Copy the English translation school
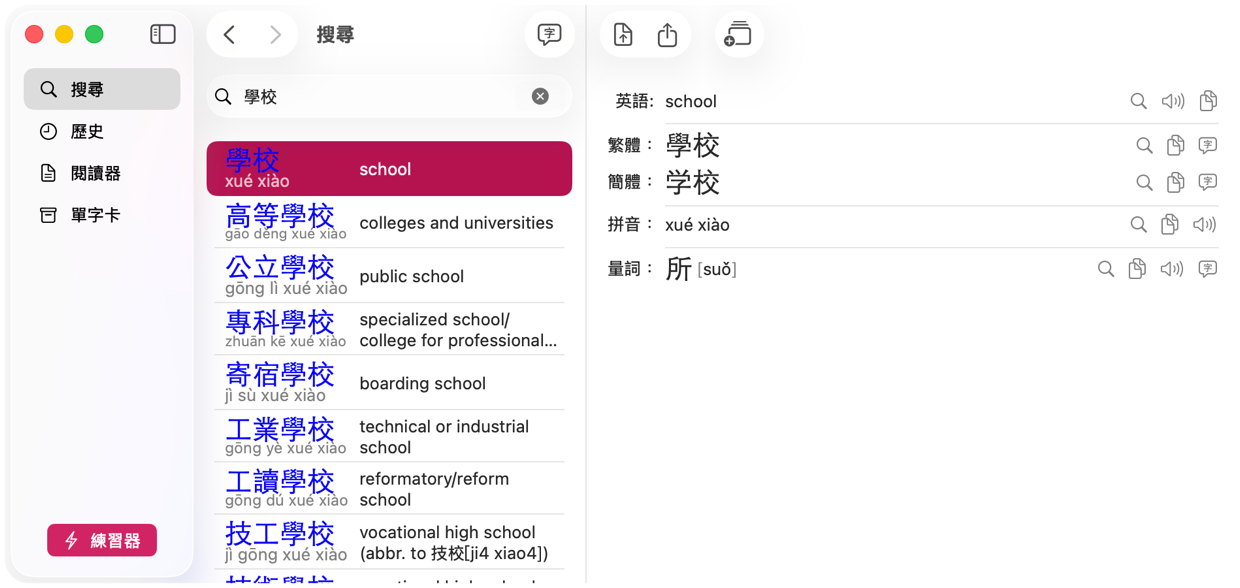Screen dimensions: 1240x588 point(1208,101)
